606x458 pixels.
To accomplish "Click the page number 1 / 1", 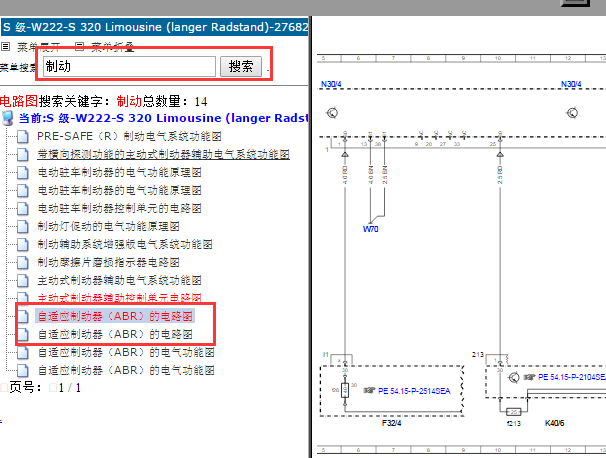I will point(70,388).
